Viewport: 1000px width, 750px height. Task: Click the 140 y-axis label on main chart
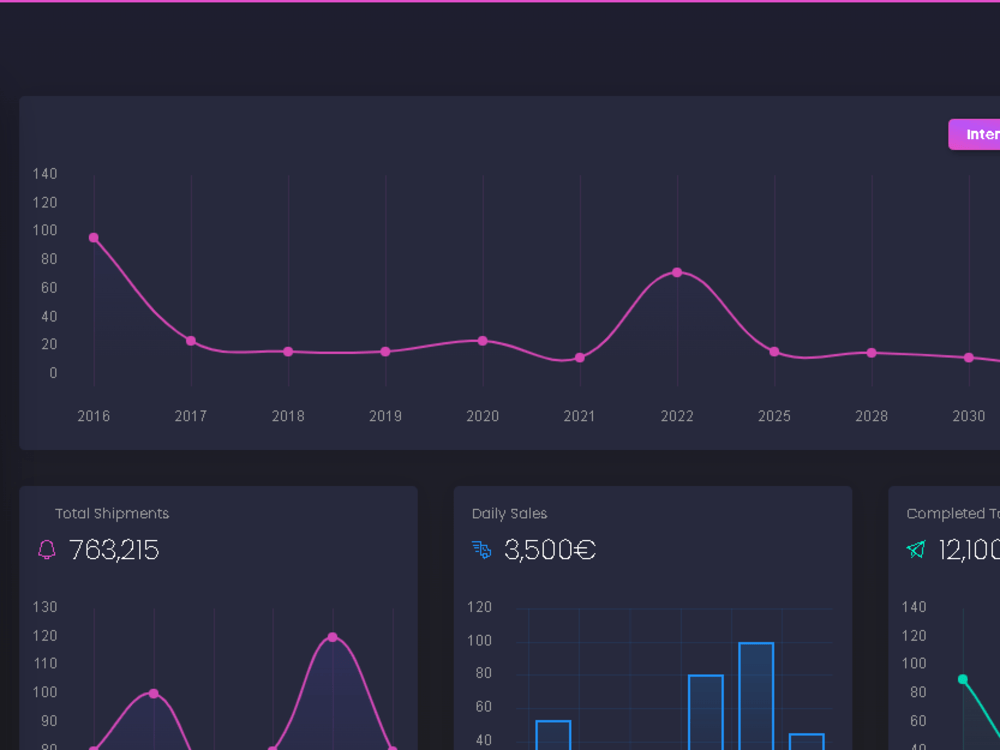coord(46,173)
